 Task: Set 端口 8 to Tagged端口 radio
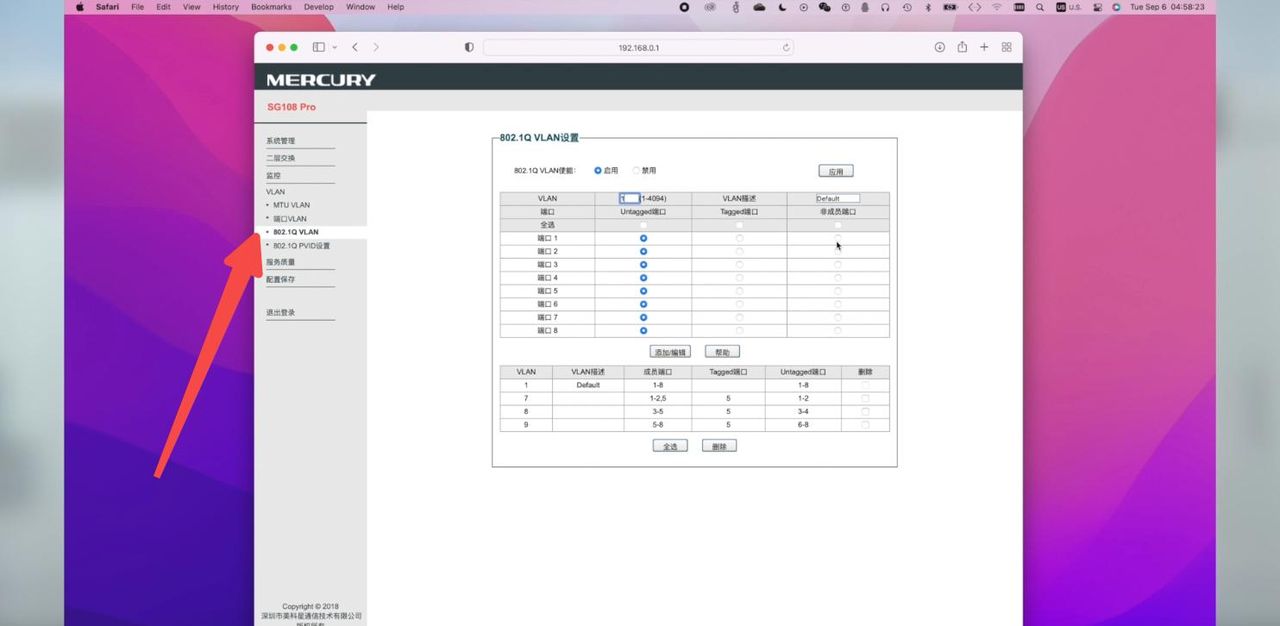click(740, 330)
